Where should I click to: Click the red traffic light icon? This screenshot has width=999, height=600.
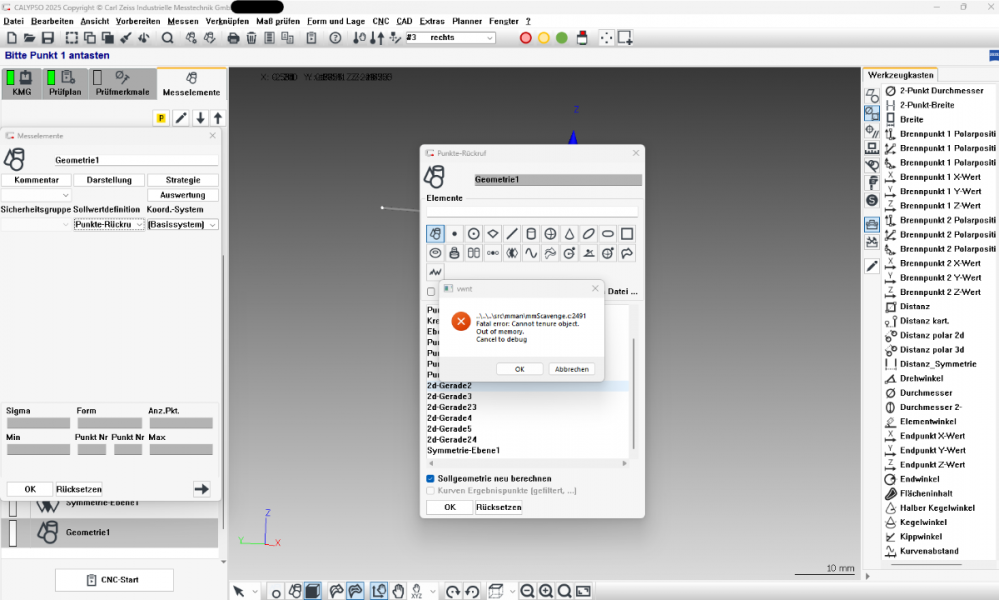pos(526,38)
